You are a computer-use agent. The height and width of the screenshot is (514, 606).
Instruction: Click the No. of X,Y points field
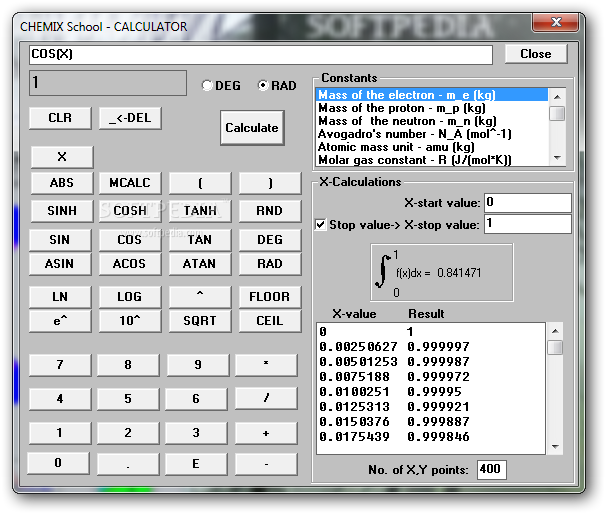point(492,470)
